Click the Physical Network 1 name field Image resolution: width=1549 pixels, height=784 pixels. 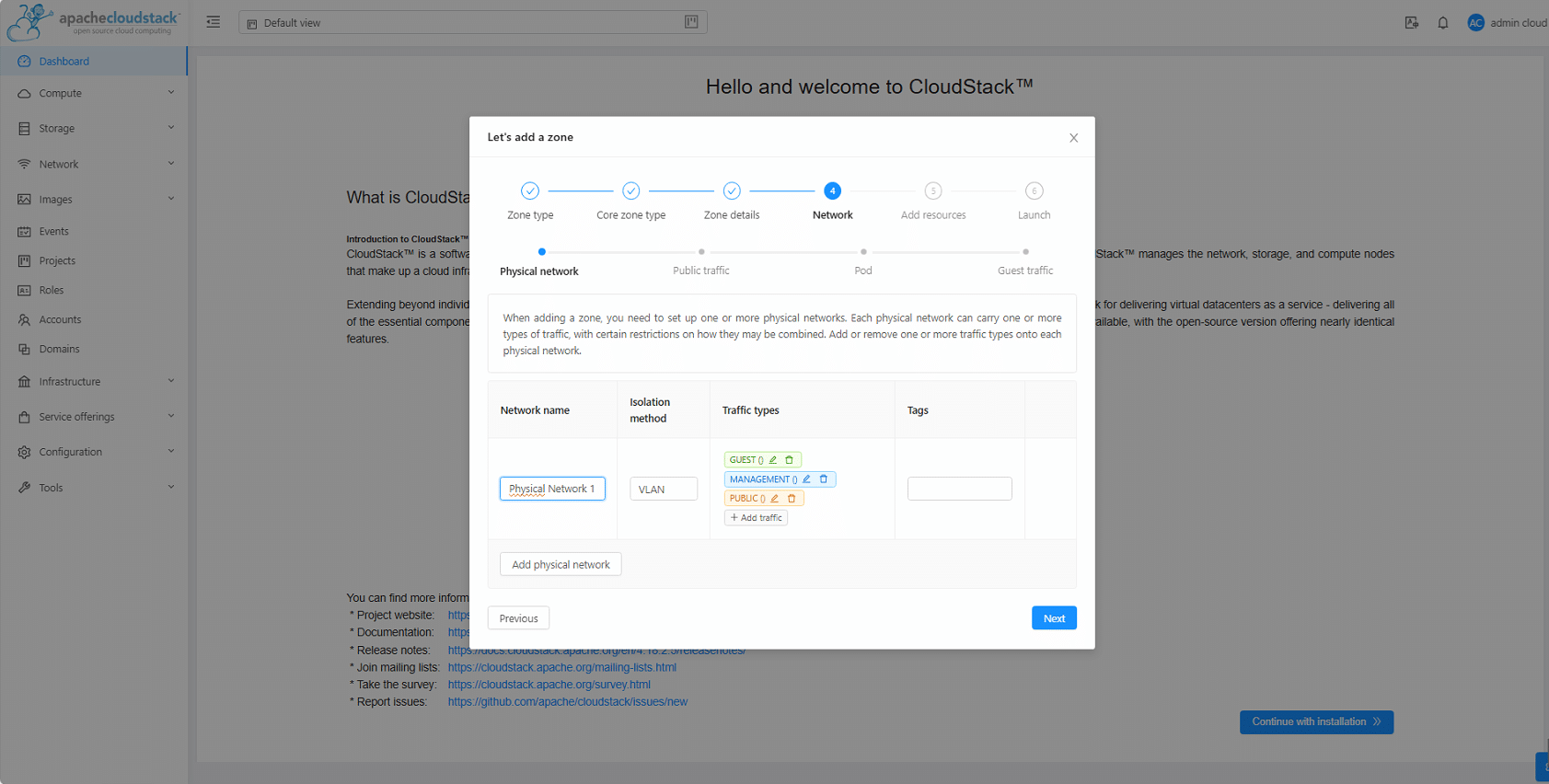tap(552, 489)
